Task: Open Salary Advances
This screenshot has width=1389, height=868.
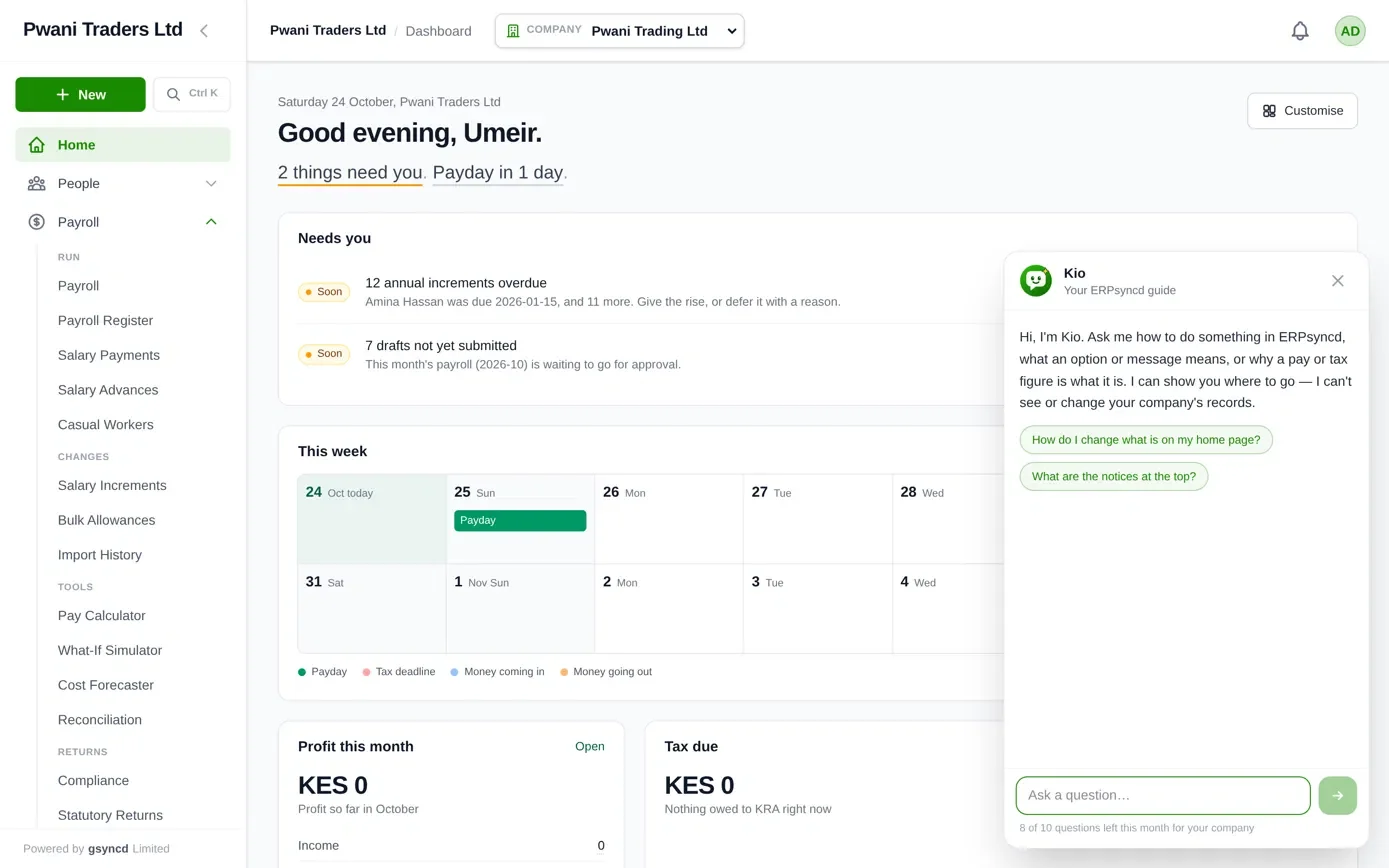Action: (x=108, y=390)
